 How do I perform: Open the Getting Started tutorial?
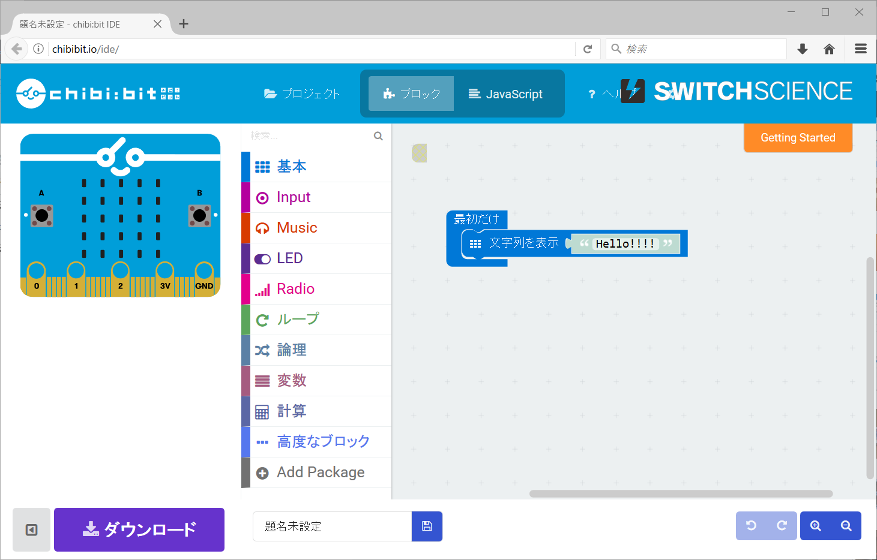(798, 138)
